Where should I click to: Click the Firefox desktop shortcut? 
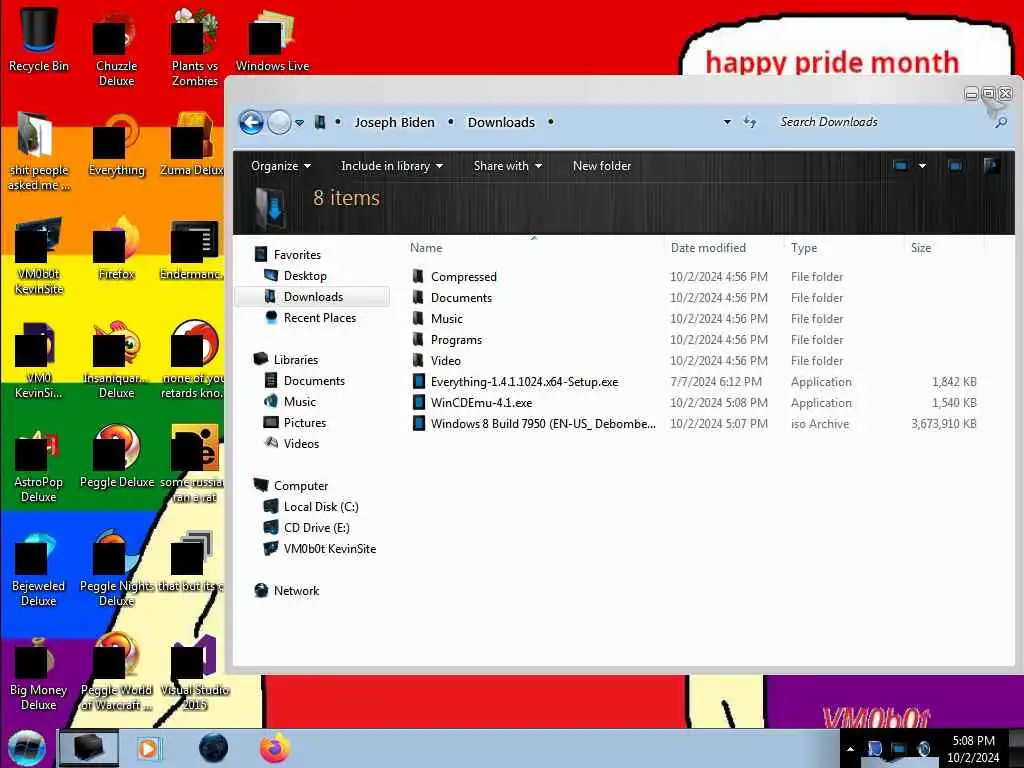pos(116,248)
